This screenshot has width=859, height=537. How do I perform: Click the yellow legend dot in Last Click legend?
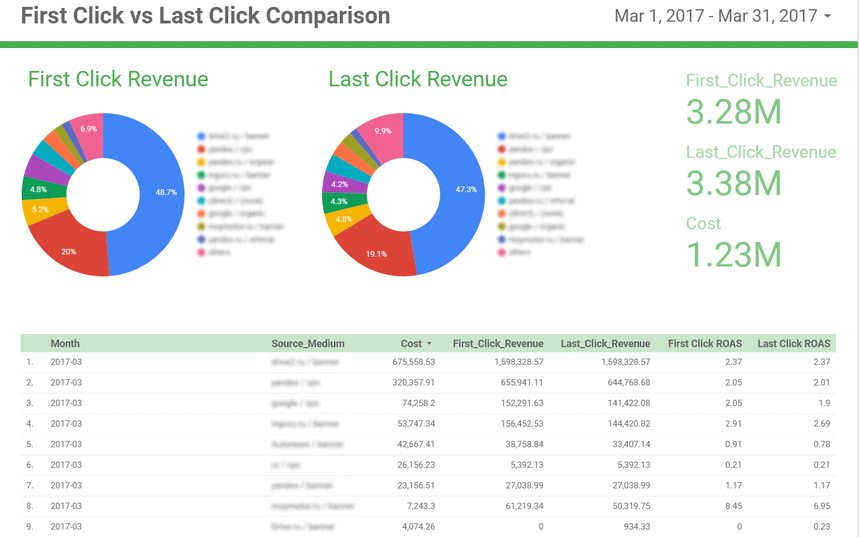[x=501, y=162]
